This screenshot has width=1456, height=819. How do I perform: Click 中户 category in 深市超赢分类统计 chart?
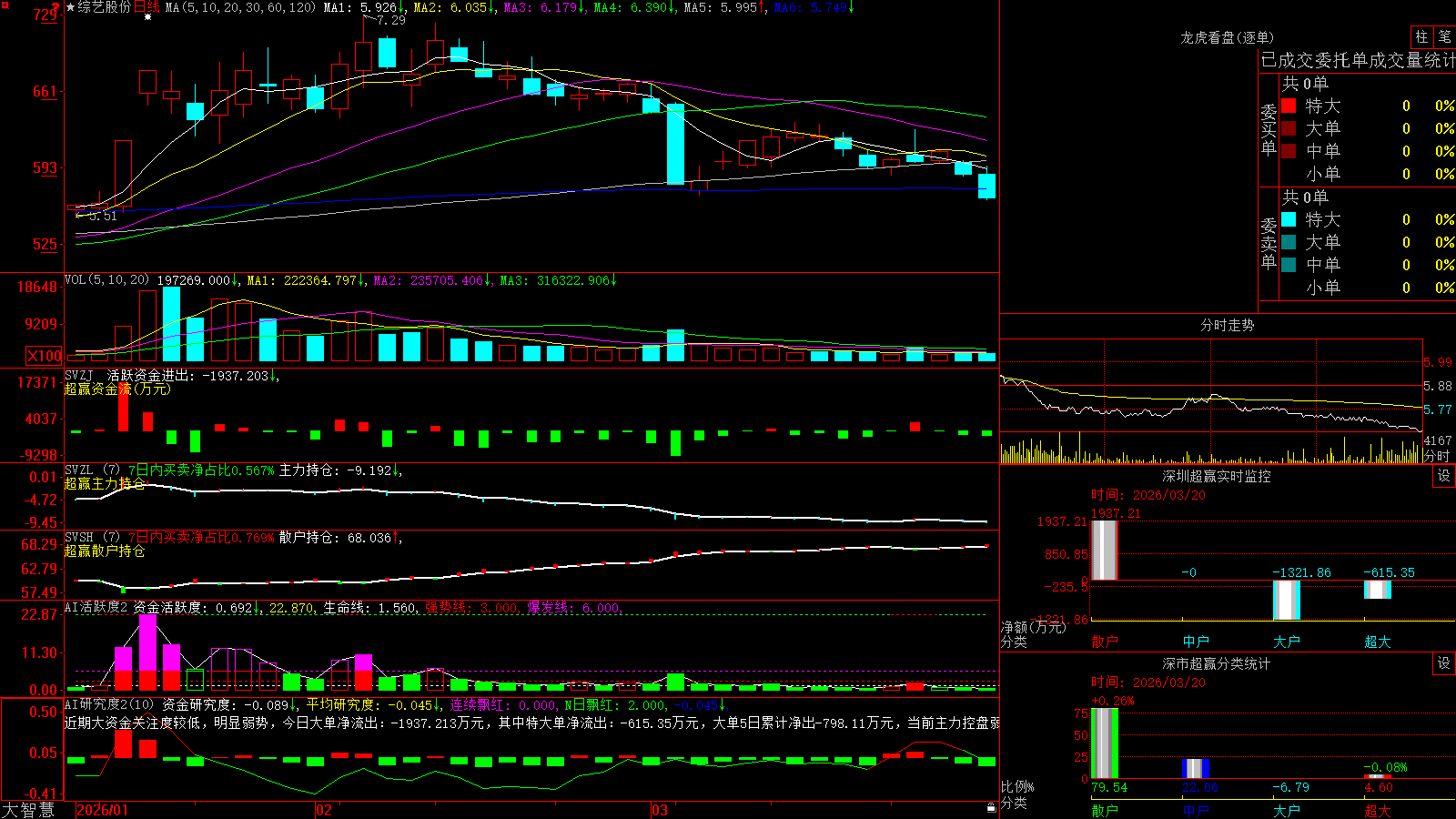(x=1196, y=810)
